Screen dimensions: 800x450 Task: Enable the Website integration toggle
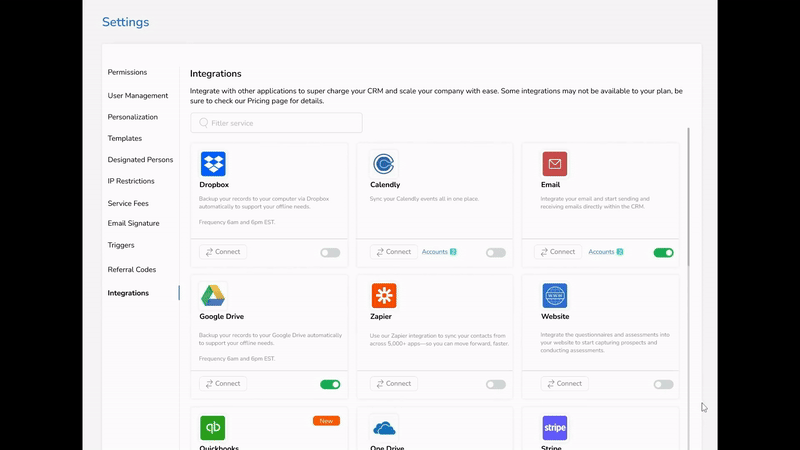(x=664, y=384)
